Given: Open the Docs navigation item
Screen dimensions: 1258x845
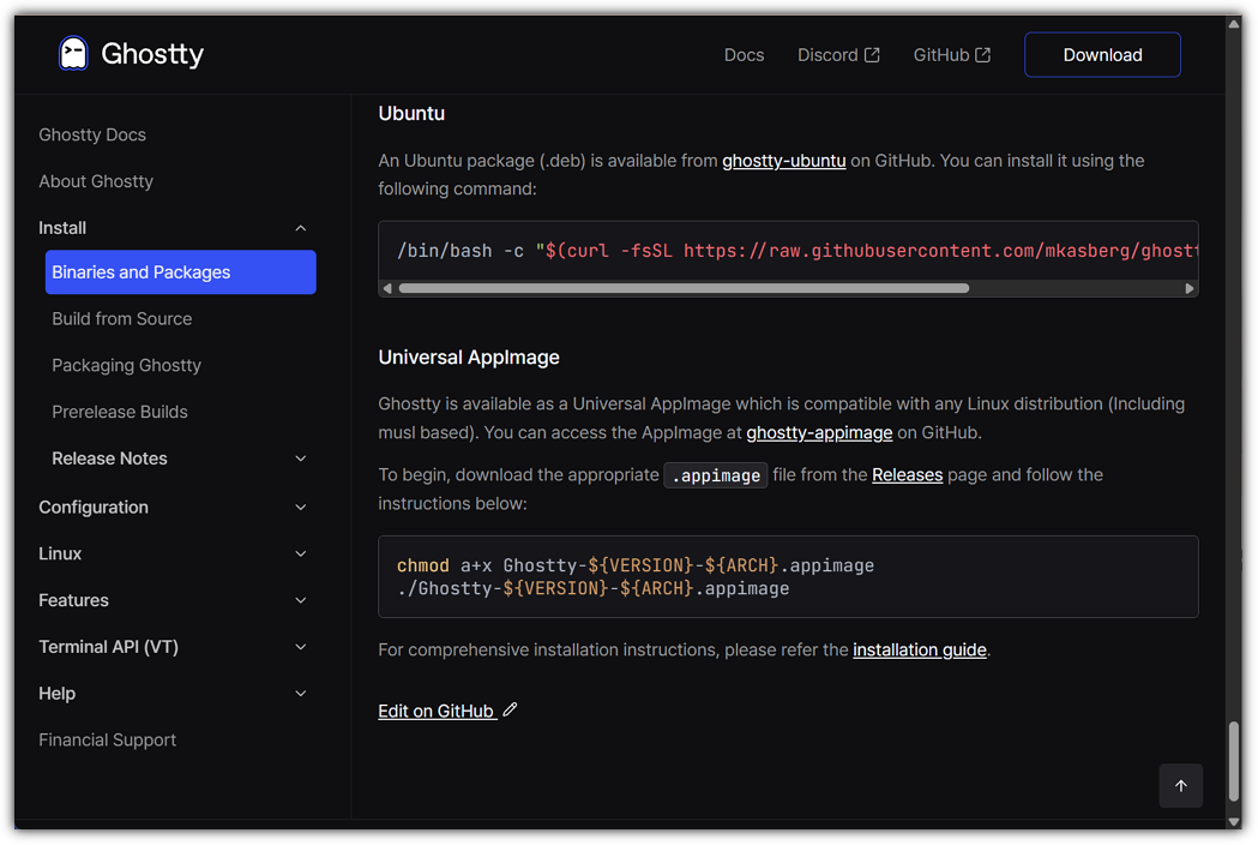Looking at the screenshot, I should (744, 55).
